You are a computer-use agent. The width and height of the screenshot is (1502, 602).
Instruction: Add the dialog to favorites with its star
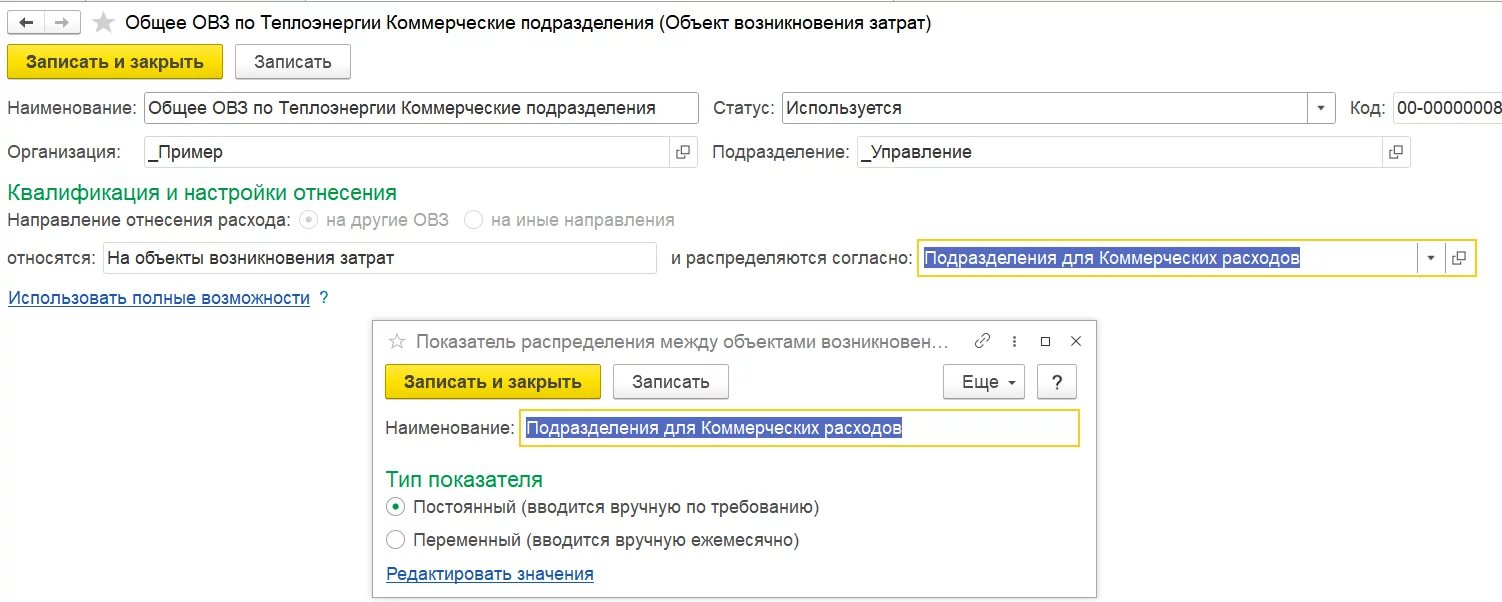coord(397,341)
